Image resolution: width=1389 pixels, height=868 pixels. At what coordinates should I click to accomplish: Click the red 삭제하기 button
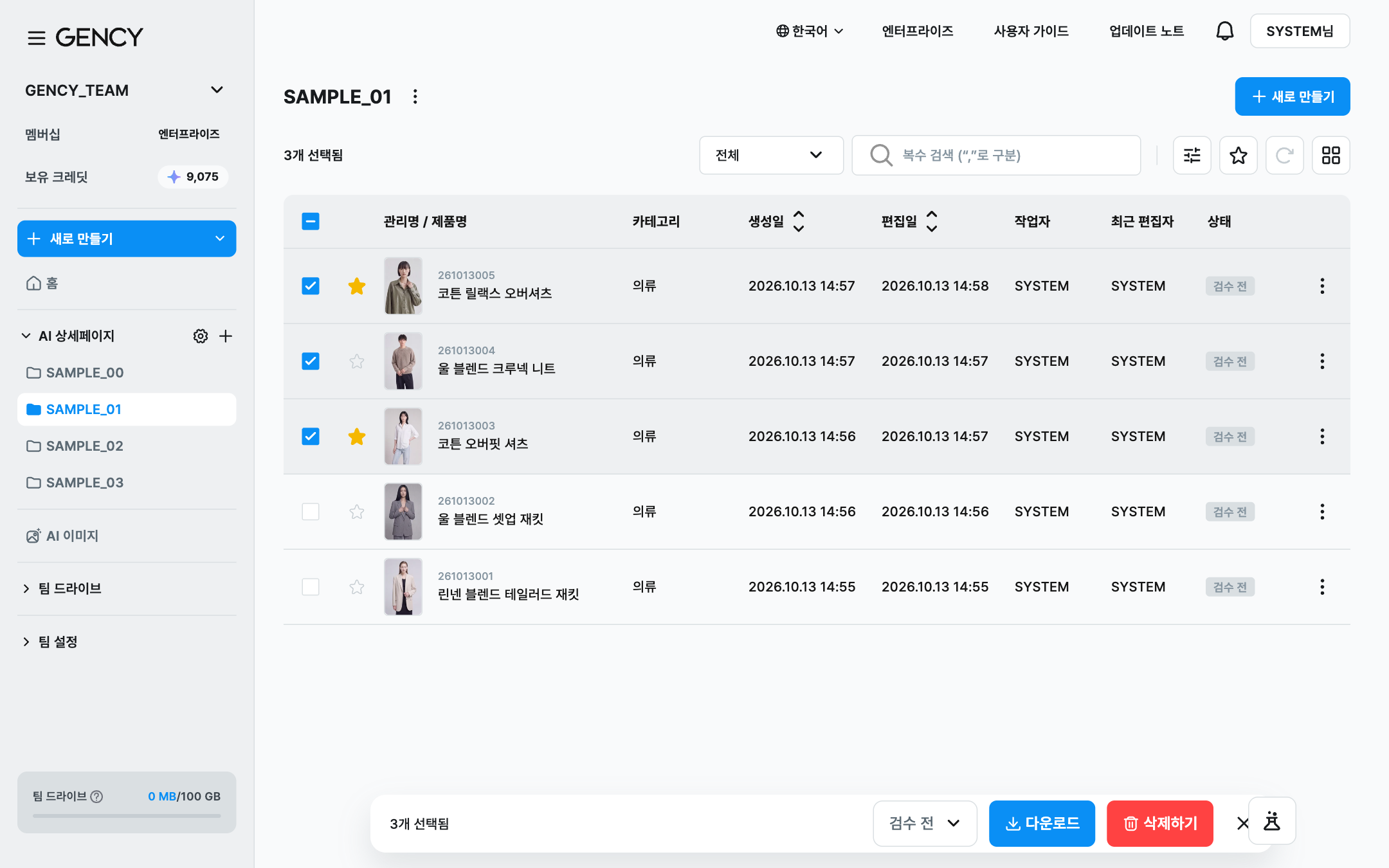pyautogui.click(x=1159, y=824)
